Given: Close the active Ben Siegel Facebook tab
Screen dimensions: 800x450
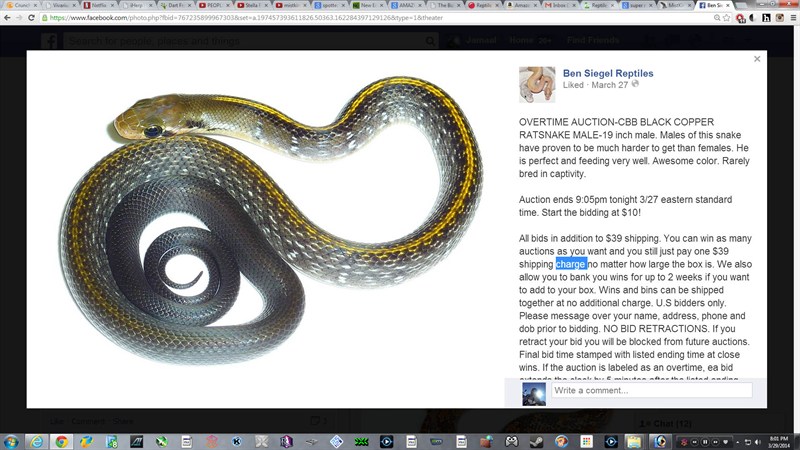Looking at the screenshot, I should tap(728, 5).
